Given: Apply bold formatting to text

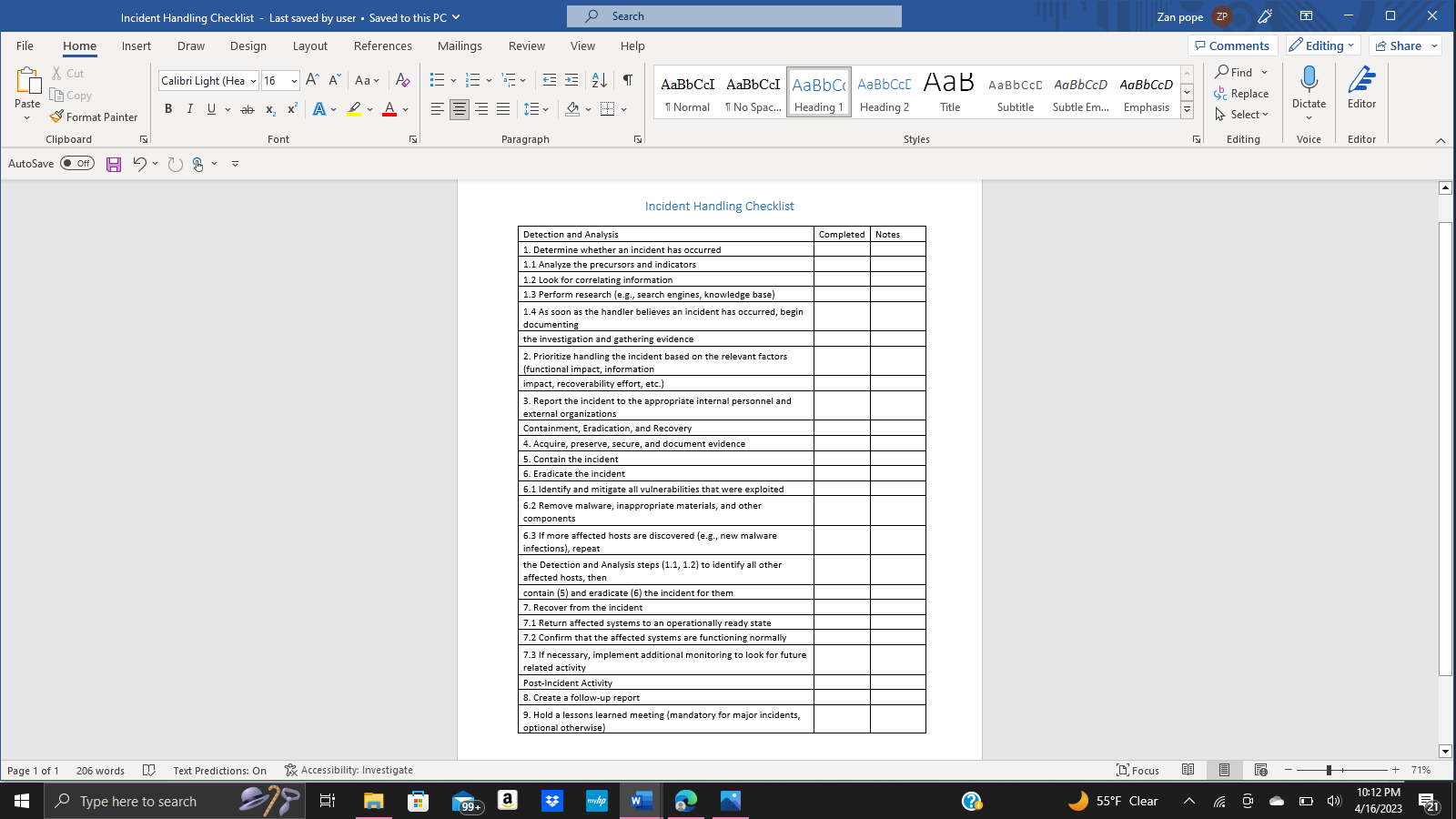Looking at the screenshot, I should coord(168,107).
